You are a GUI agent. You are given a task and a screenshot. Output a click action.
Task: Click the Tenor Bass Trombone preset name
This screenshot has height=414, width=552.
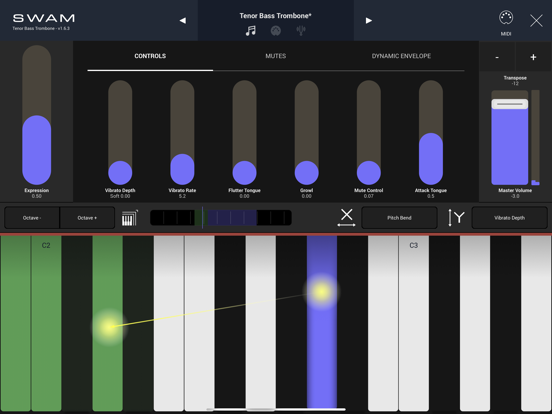coord(276,16)
